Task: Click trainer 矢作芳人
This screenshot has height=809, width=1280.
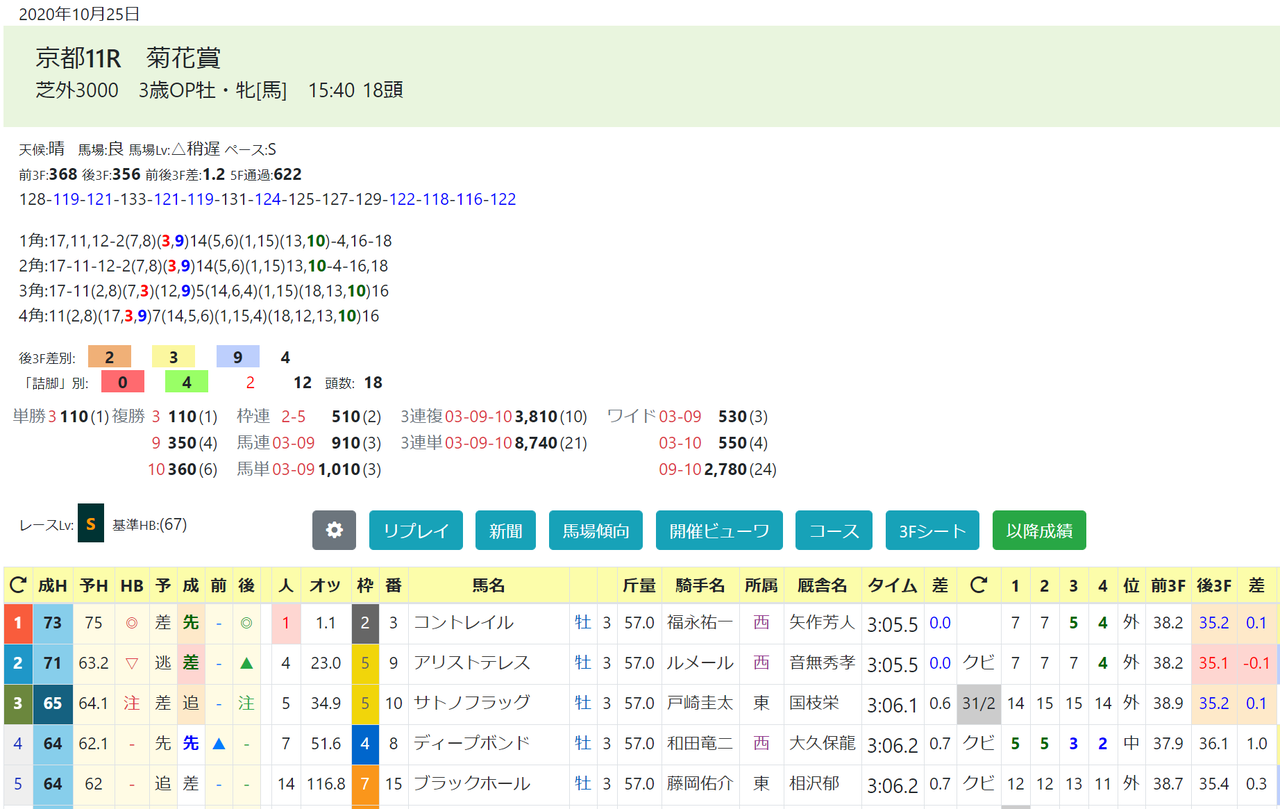Action: pyautogui.click(x=822, y=623)
